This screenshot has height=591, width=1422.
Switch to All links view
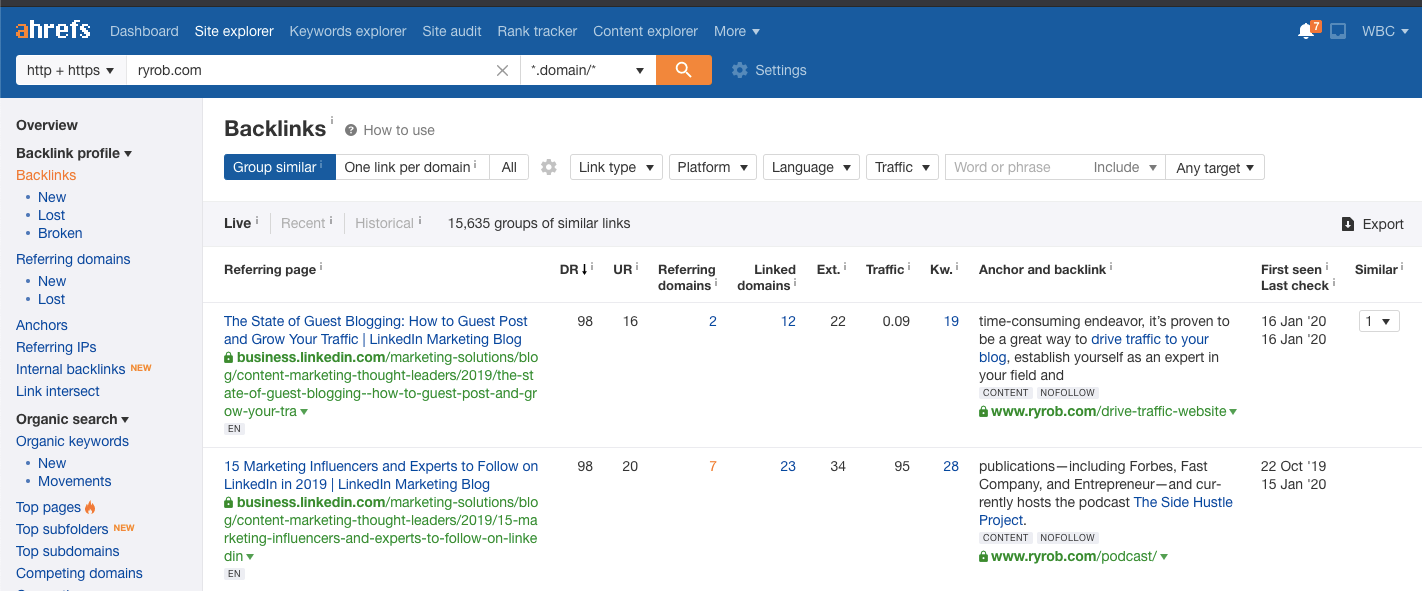509,167
